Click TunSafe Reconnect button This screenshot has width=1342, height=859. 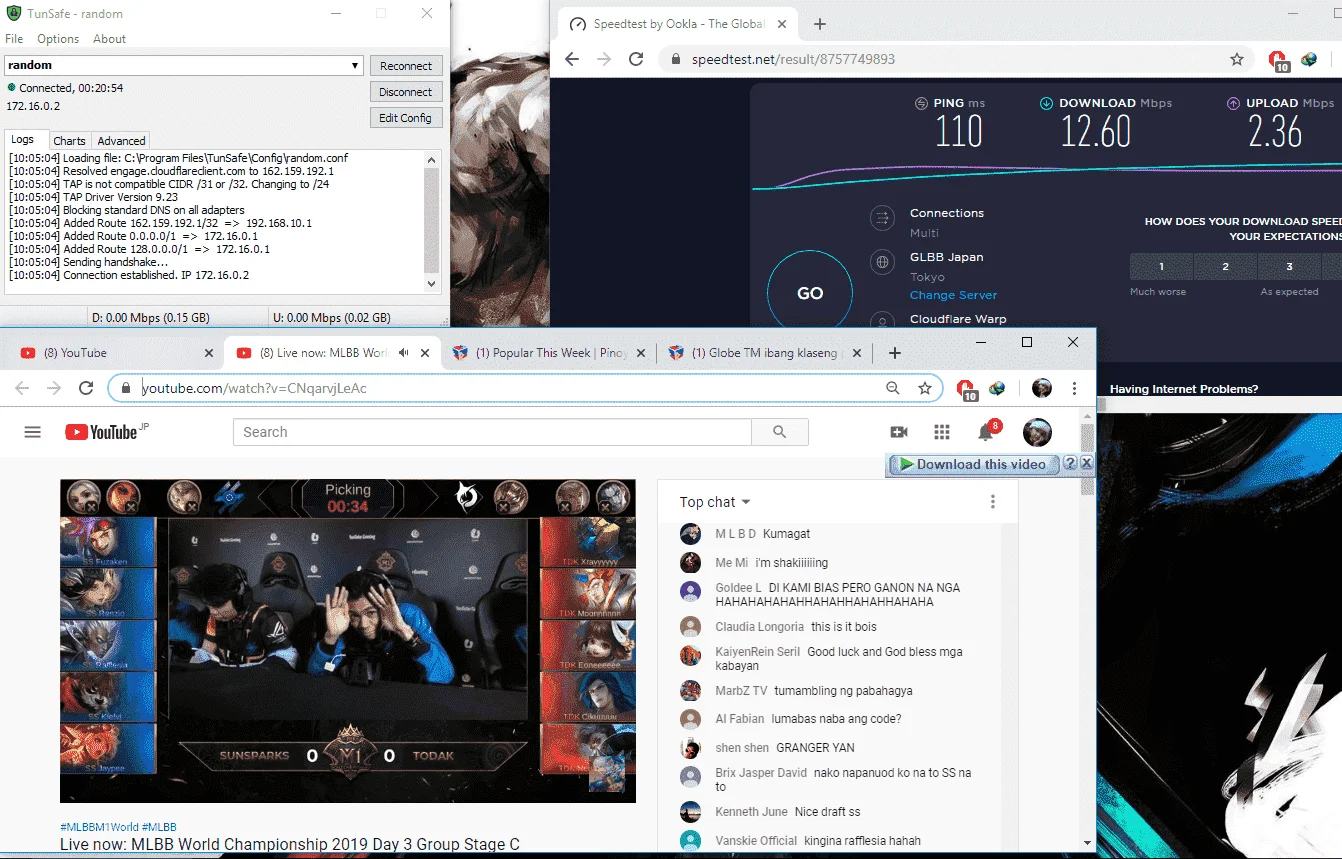[406, 66]
